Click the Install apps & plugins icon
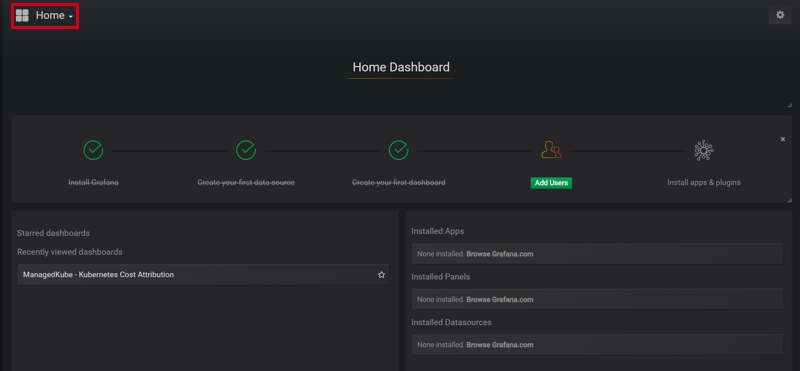This screenshot has height=371, width=800. pyautogui.click(x=704, y=151)
